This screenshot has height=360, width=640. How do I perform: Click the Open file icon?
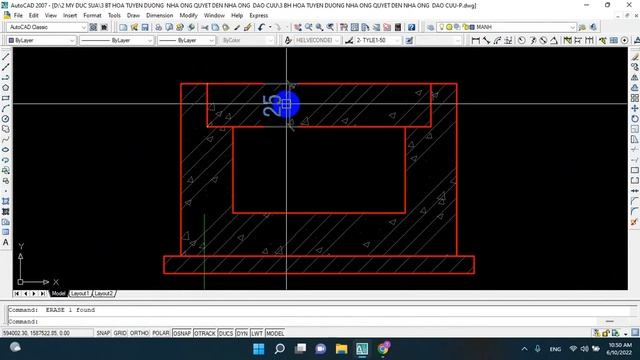pyautogui.click(x=134, y=27)
